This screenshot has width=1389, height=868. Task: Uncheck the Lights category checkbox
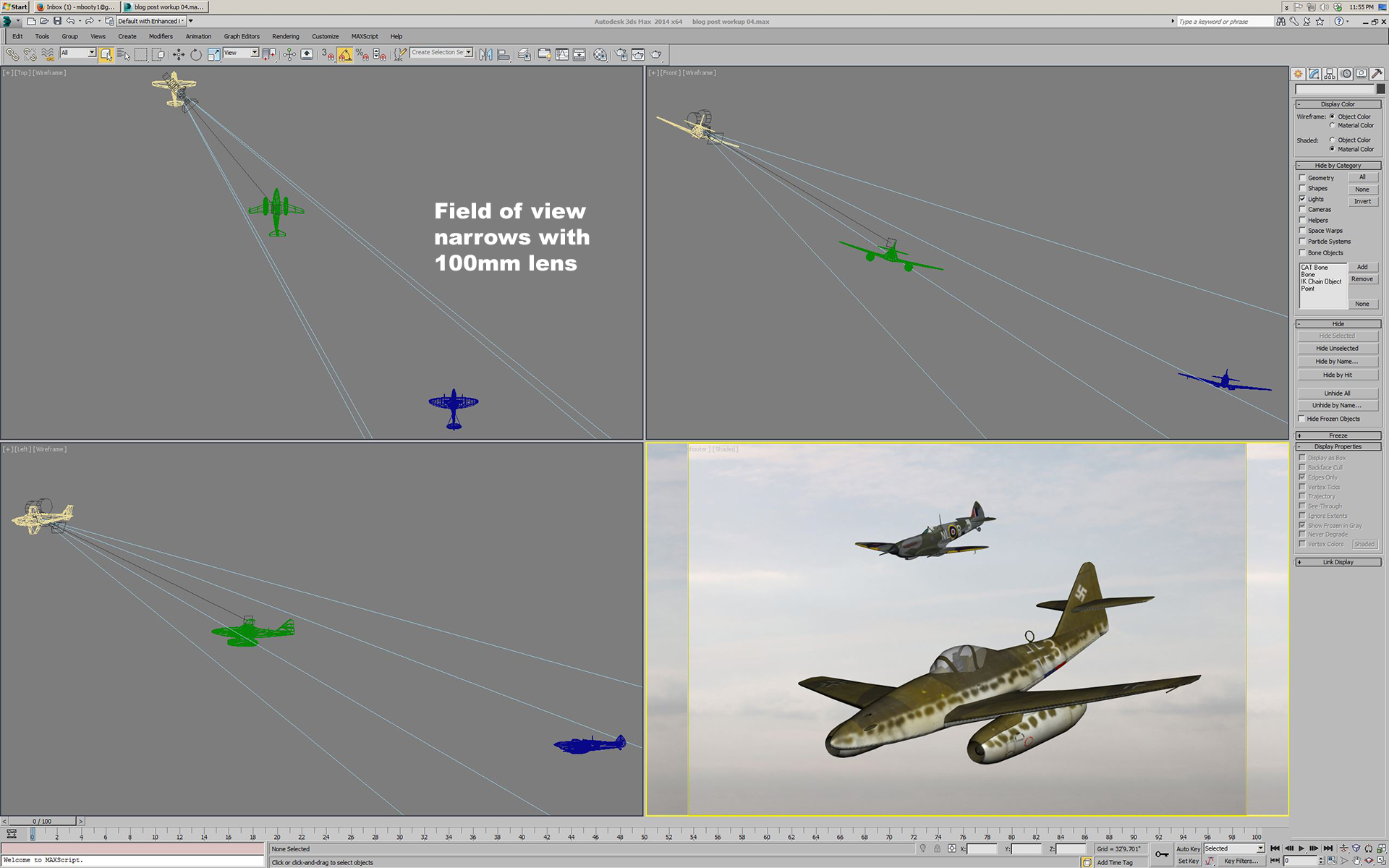pyautogui.click(x=1302, y=199)
